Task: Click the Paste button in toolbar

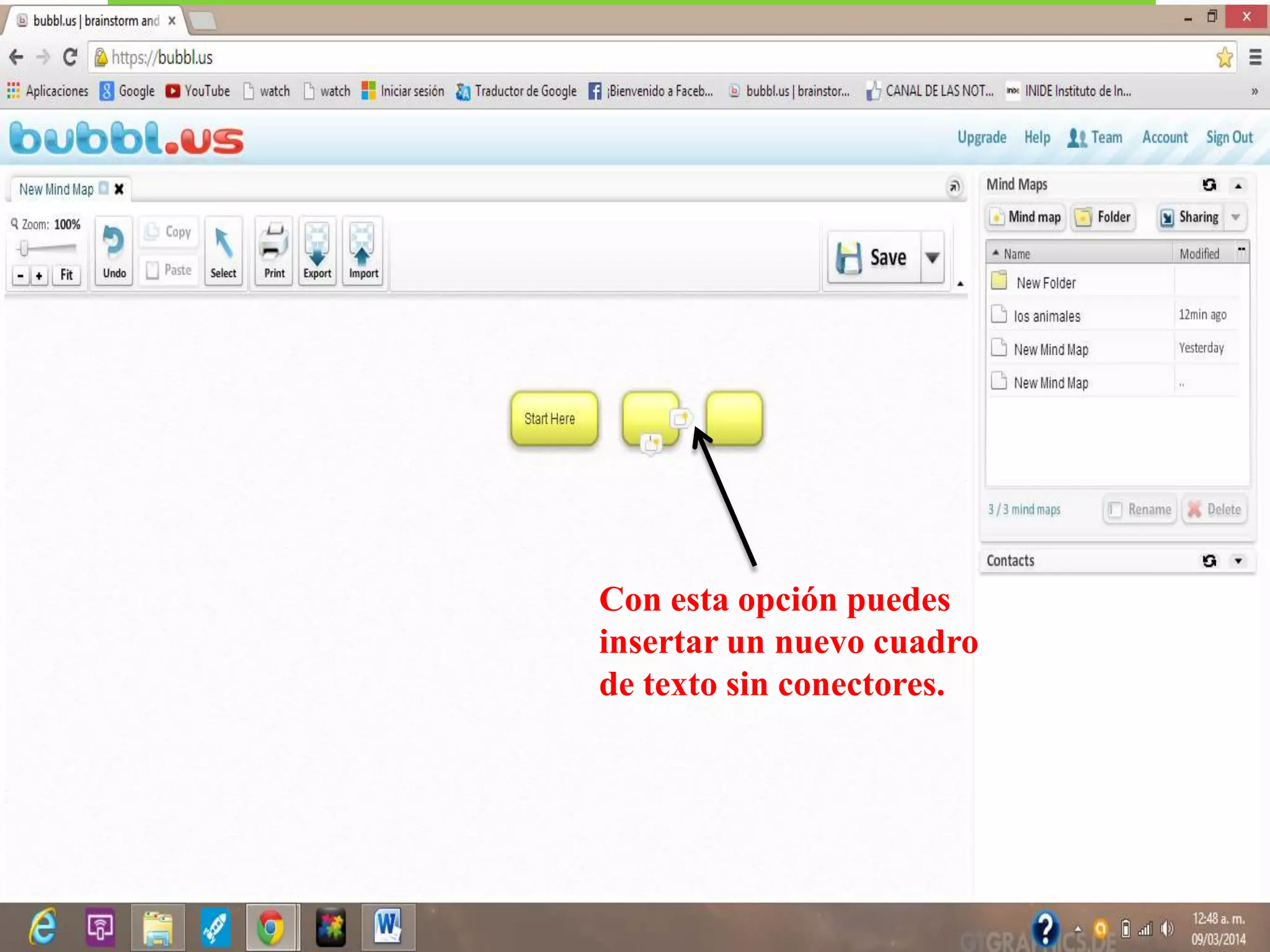Action: [x=168, y=270]
